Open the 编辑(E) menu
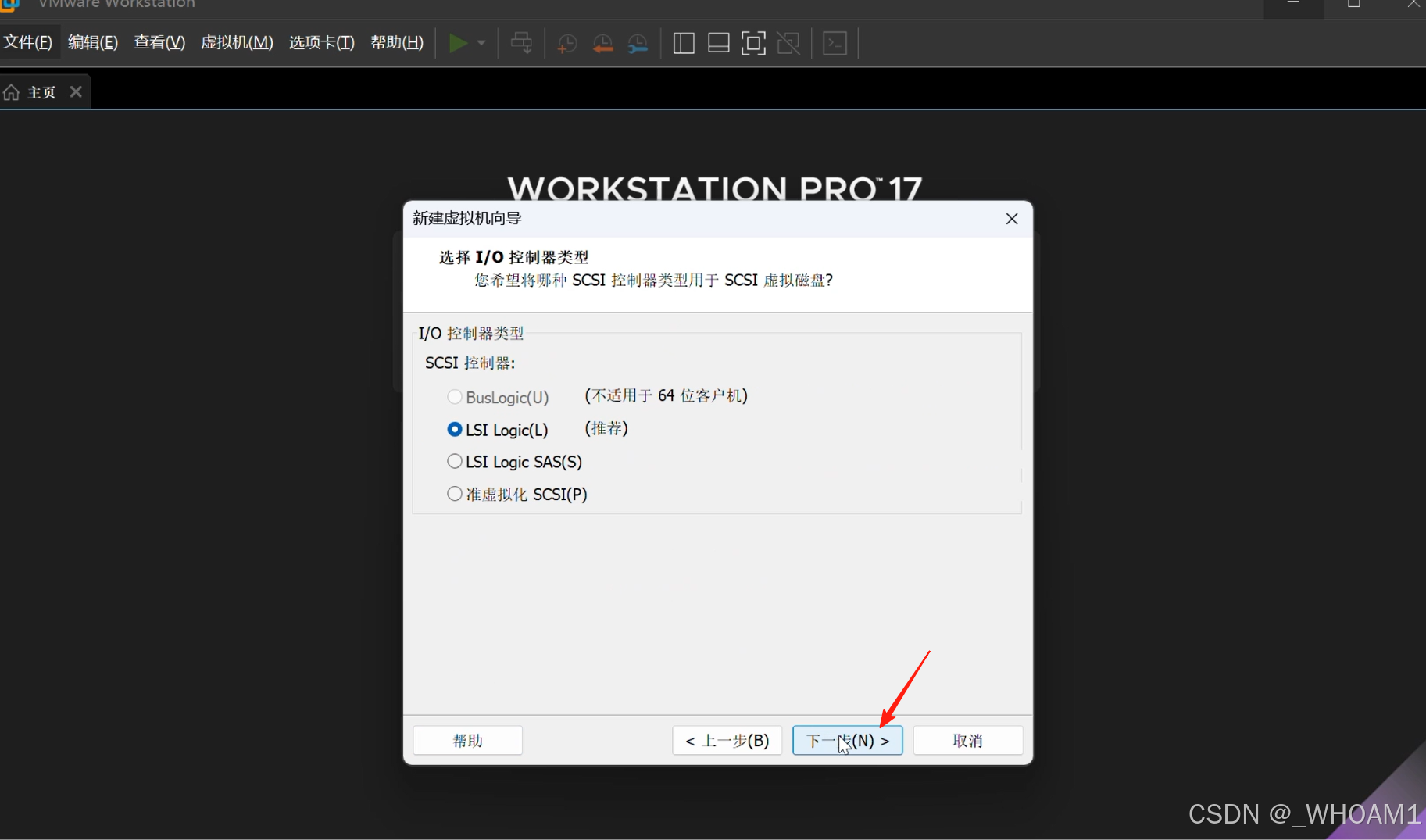The width and height of the screenshot is (1426, 840). 93,42
